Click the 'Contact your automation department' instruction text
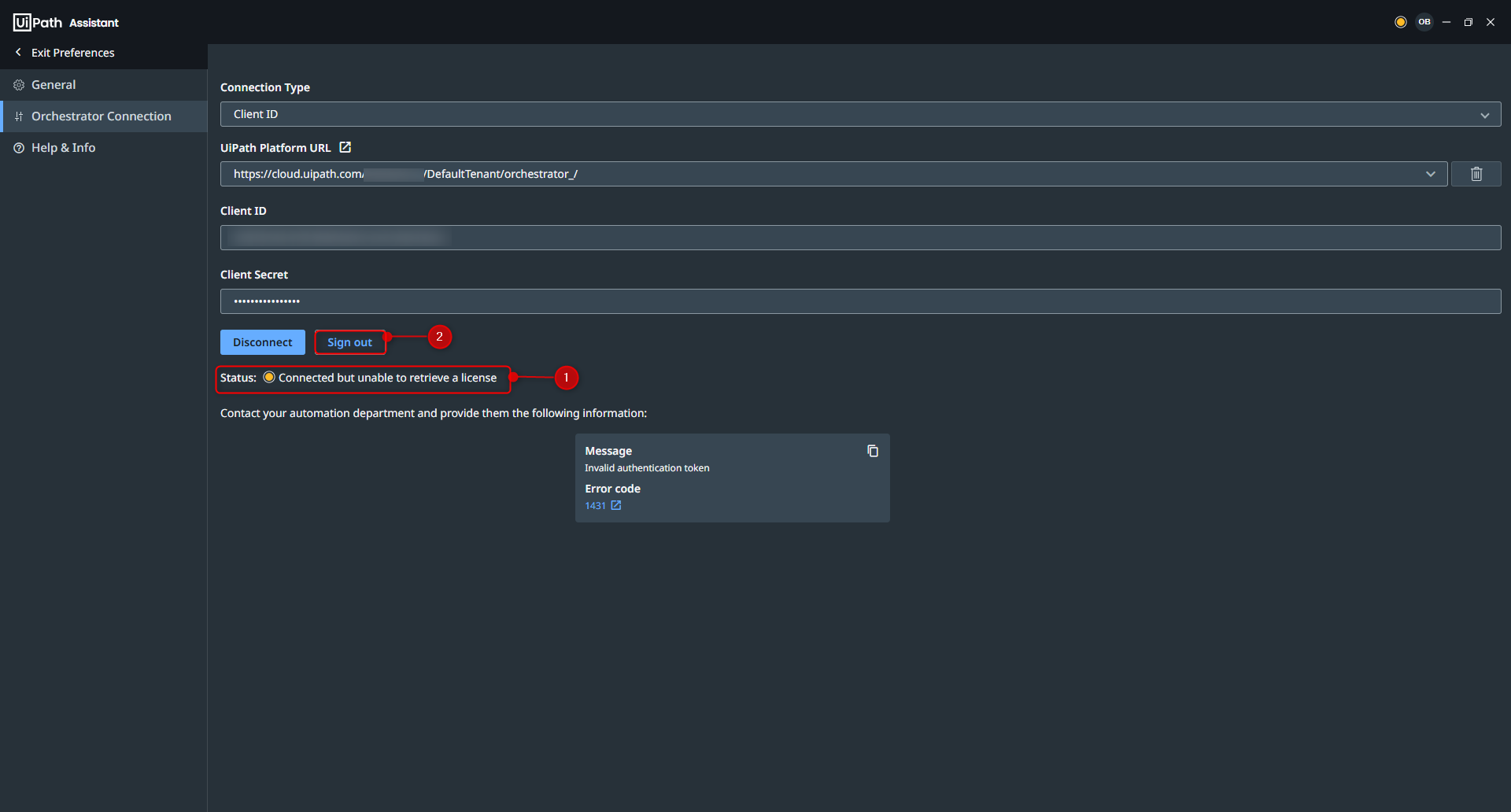This screenshot has width=1511, height=812. click(434, 413)
